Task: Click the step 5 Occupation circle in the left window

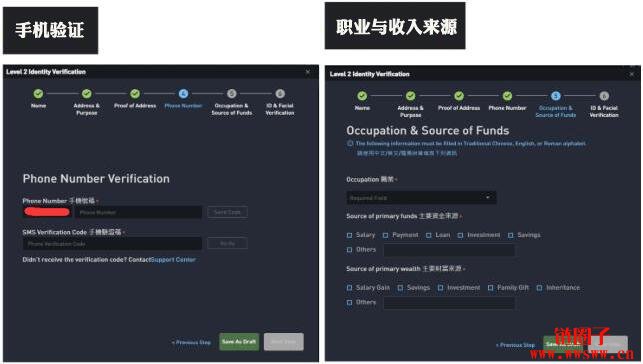Action: [232, 94]
